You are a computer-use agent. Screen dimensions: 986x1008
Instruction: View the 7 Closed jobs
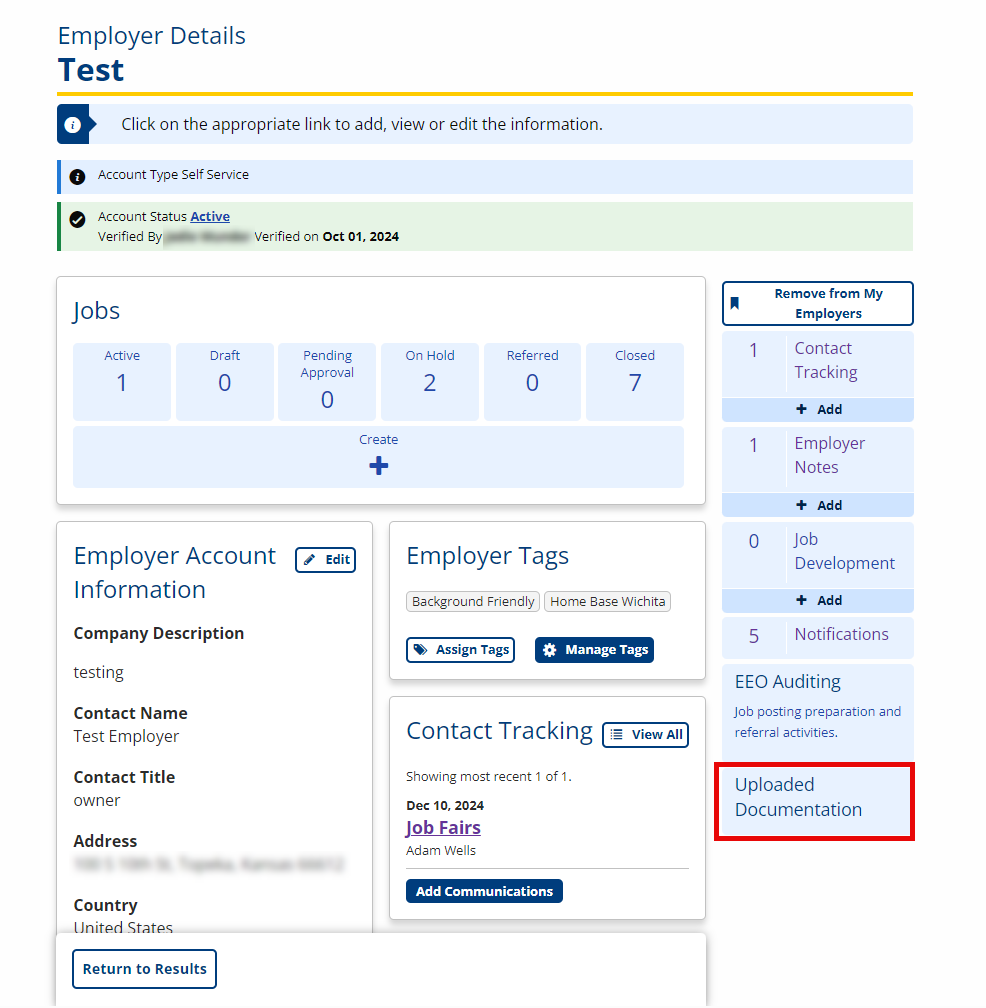[x=634, y=382]
